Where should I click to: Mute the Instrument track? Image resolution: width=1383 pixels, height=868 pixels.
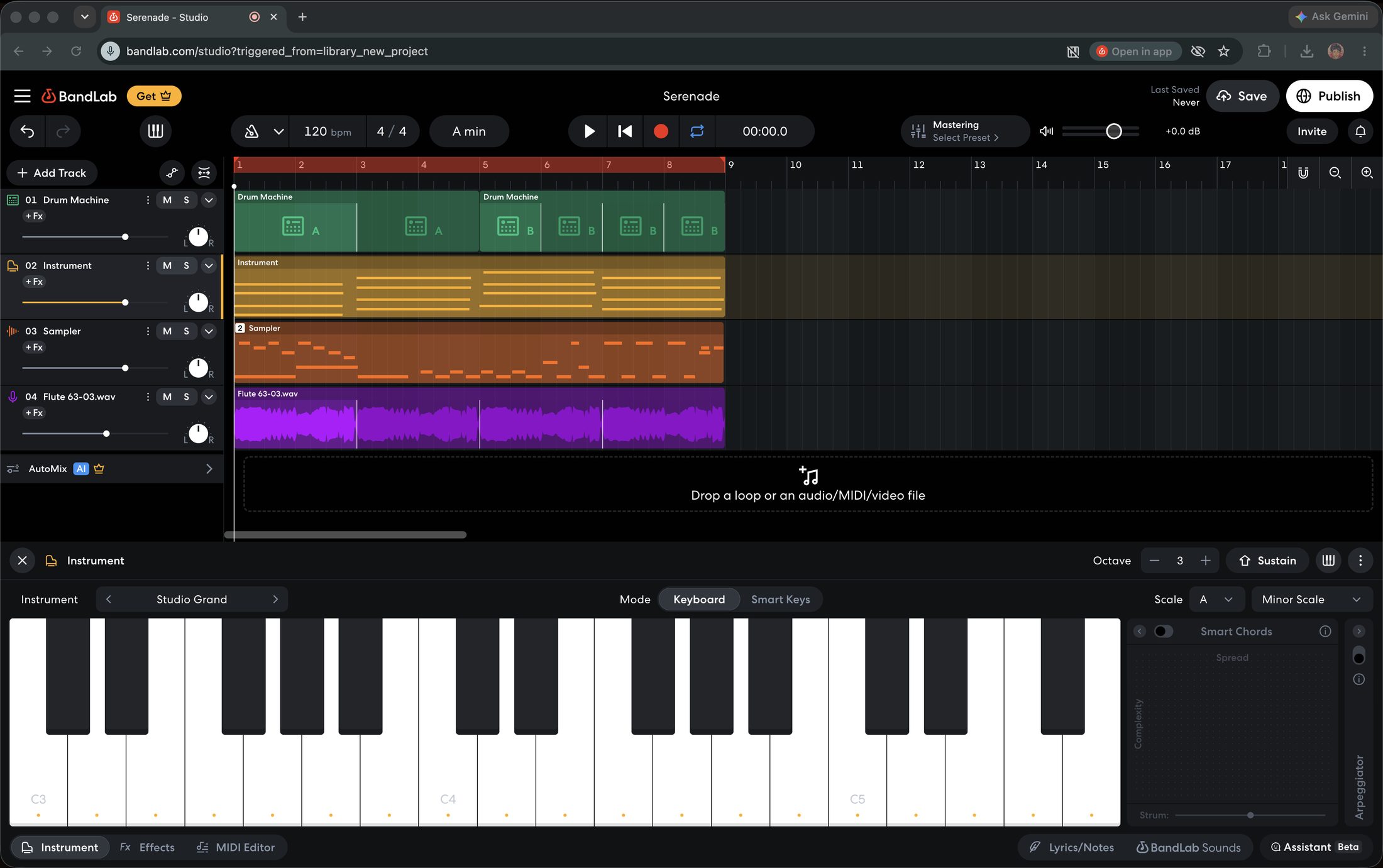point(167,265)
